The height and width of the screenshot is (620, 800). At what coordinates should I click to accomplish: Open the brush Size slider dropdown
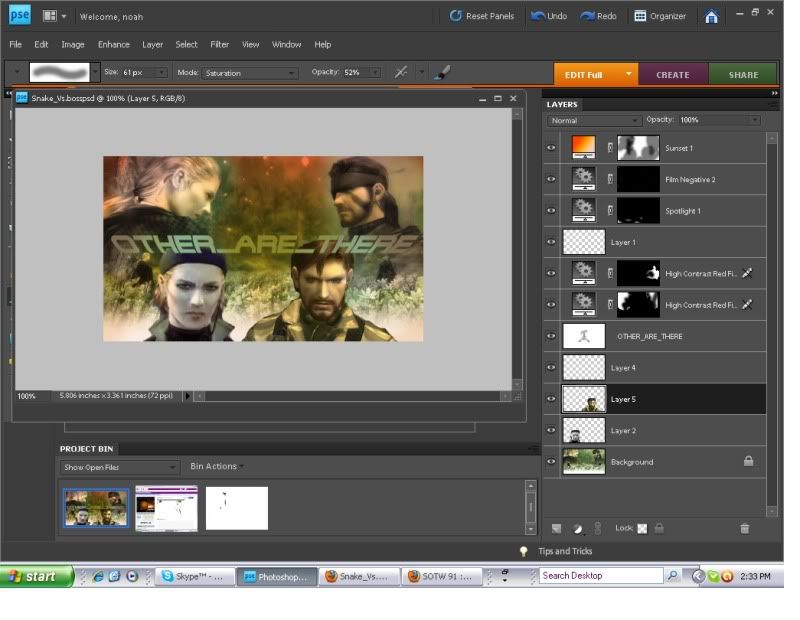pos(161,72)
